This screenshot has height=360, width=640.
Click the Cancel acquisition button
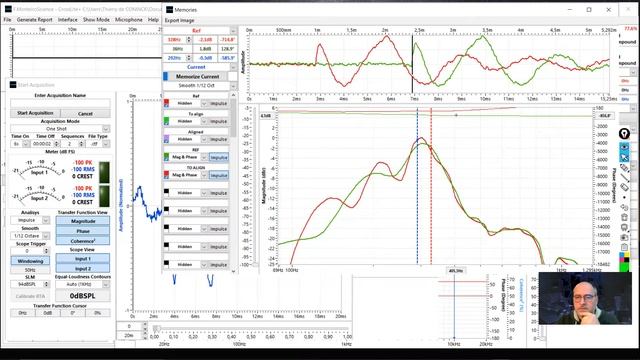[85, 113]
